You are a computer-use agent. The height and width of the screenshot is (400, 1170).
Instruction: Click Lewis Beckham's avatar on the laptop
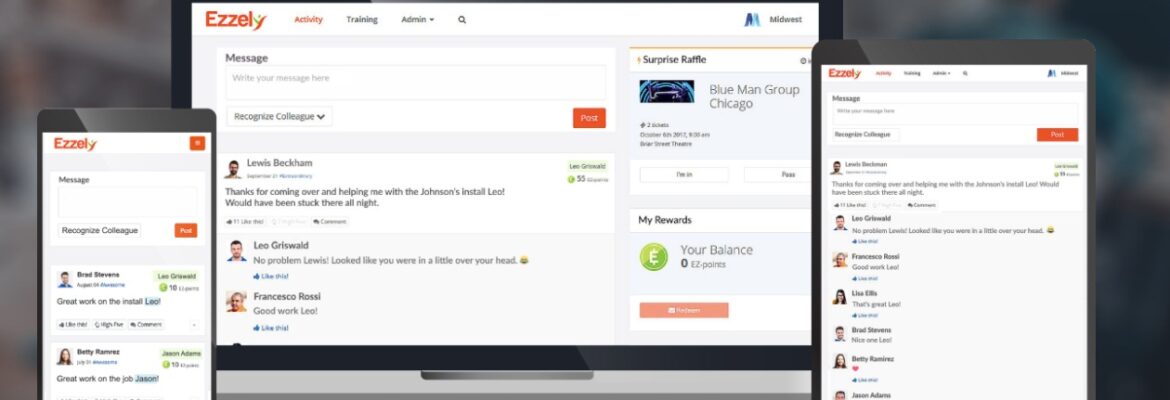coord(234,169)
